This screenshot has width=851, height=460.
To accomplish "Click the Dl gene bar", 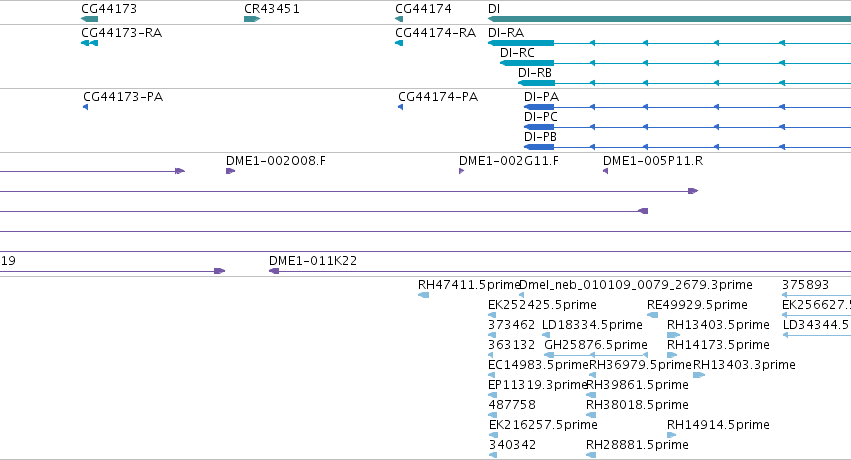I will [x=669, y=19].
